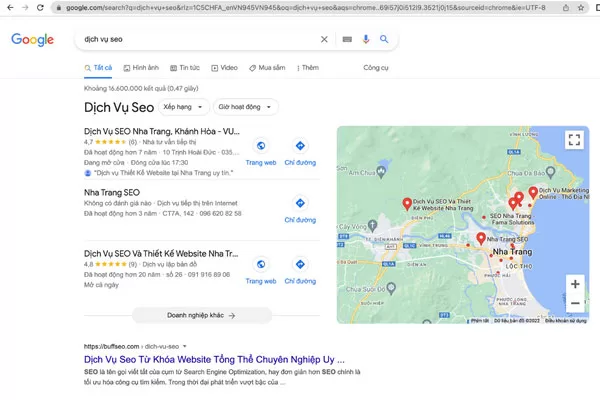Open the Giờ hoạt động hours dropdown
This screenshot has height=400, width=600.
[245, 107]
